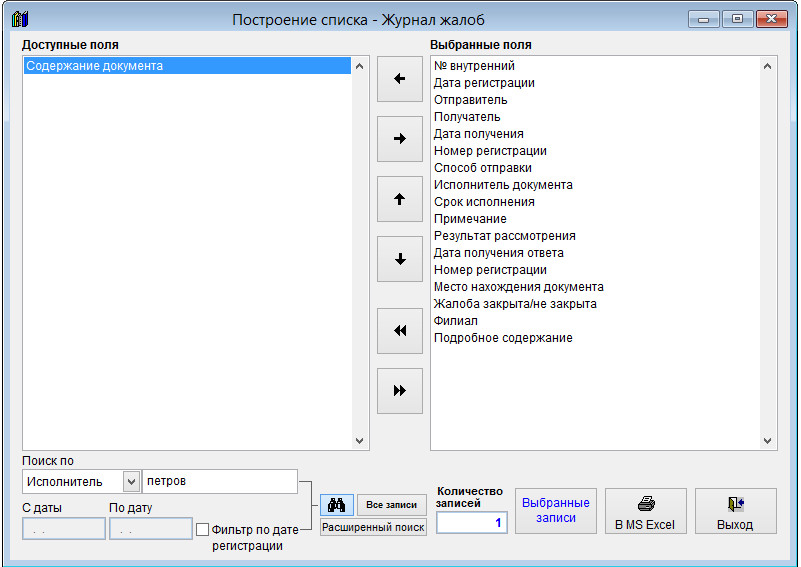Image resolution: width=801 pixels, height=567 pixels.
Task: Move selected field down with down arrow
Action: tap(399, 259)
